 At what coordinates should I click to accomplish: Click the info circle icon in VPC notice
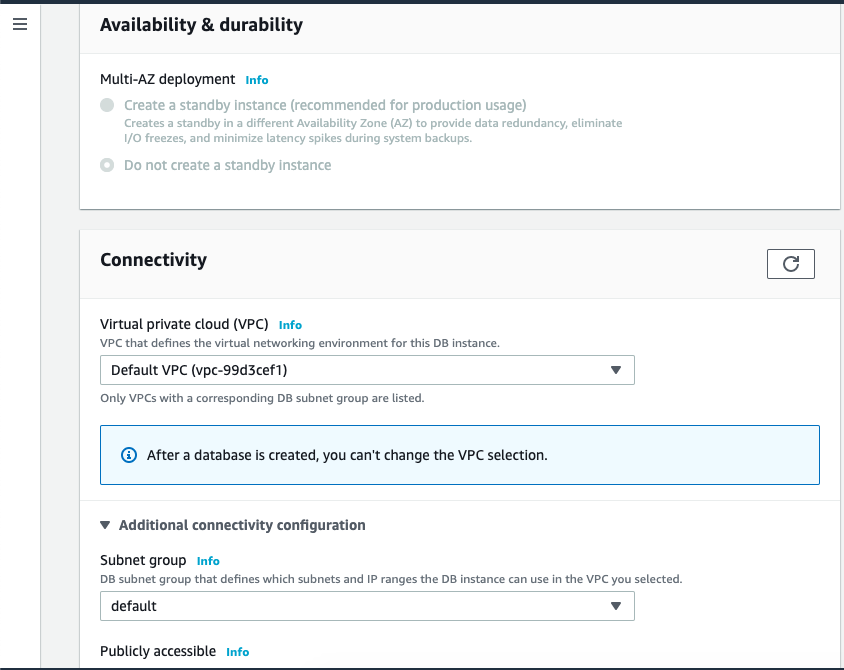click(129, 455)
